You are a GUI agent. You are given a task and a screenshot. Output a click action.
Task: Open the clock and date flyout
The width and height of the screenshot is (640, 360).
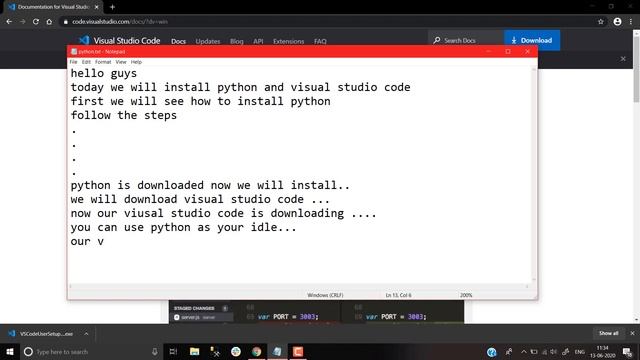[602, 352]
